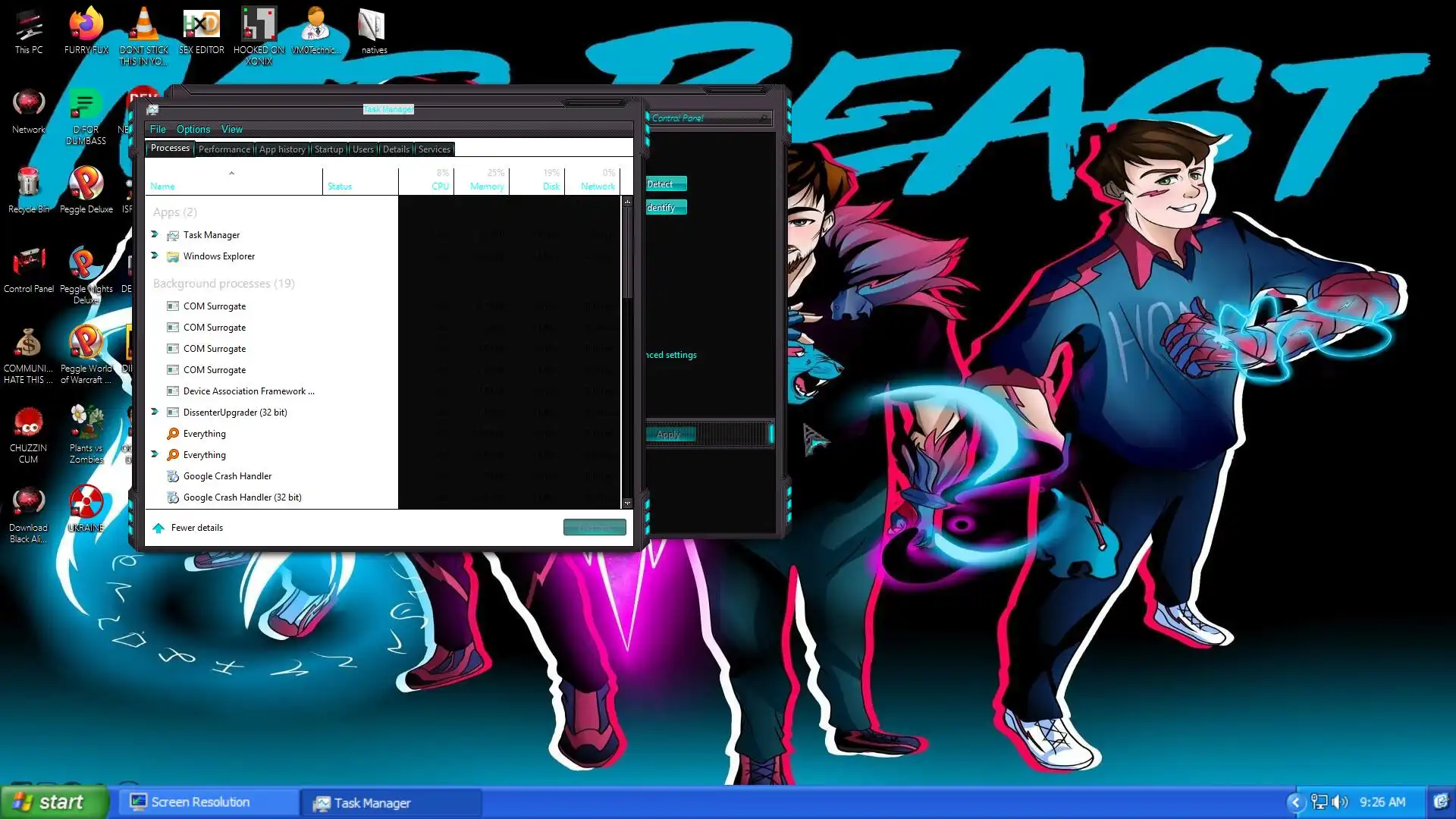This screenshot has width=1456, height=819.
Task: Open the This PC icon
Action: 28,26
